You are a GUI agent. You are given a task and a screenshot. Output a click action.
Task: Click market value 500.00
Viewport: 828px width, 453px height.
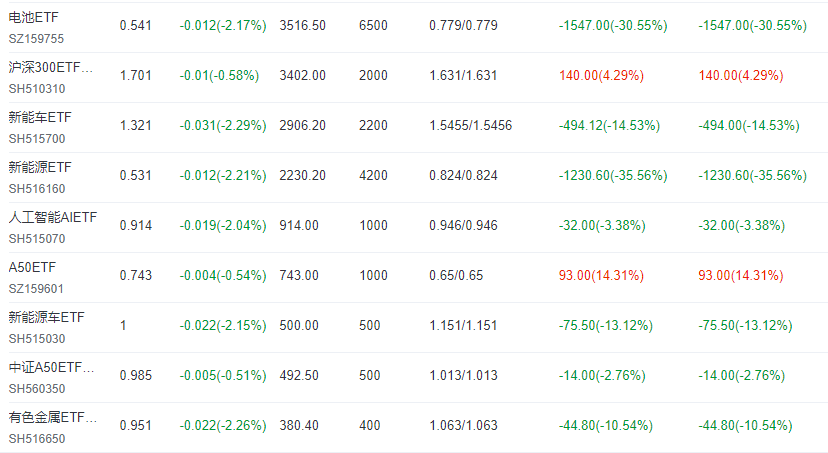(299, 325)
